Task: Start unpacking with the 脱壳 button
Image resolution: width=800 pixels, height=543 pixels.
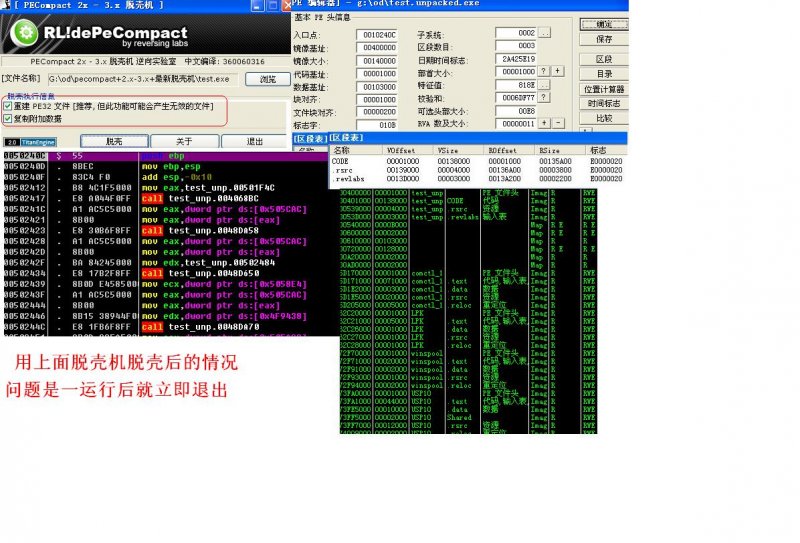Action: [x=114, y=141]
